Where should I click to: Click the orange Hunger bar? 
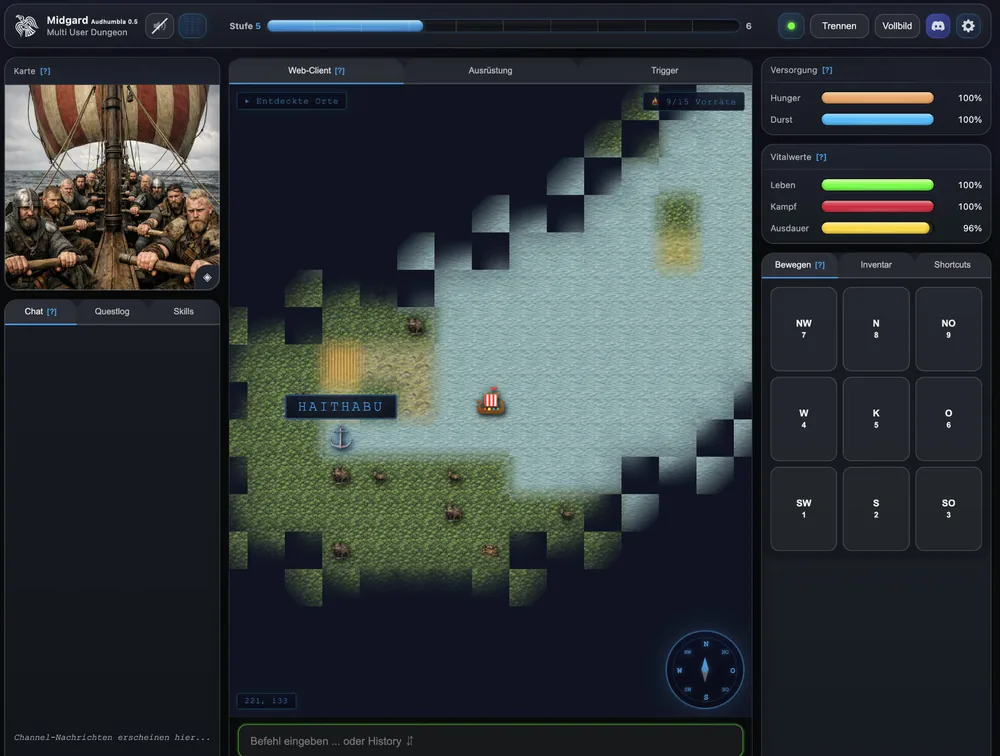(x=878, y=98)
